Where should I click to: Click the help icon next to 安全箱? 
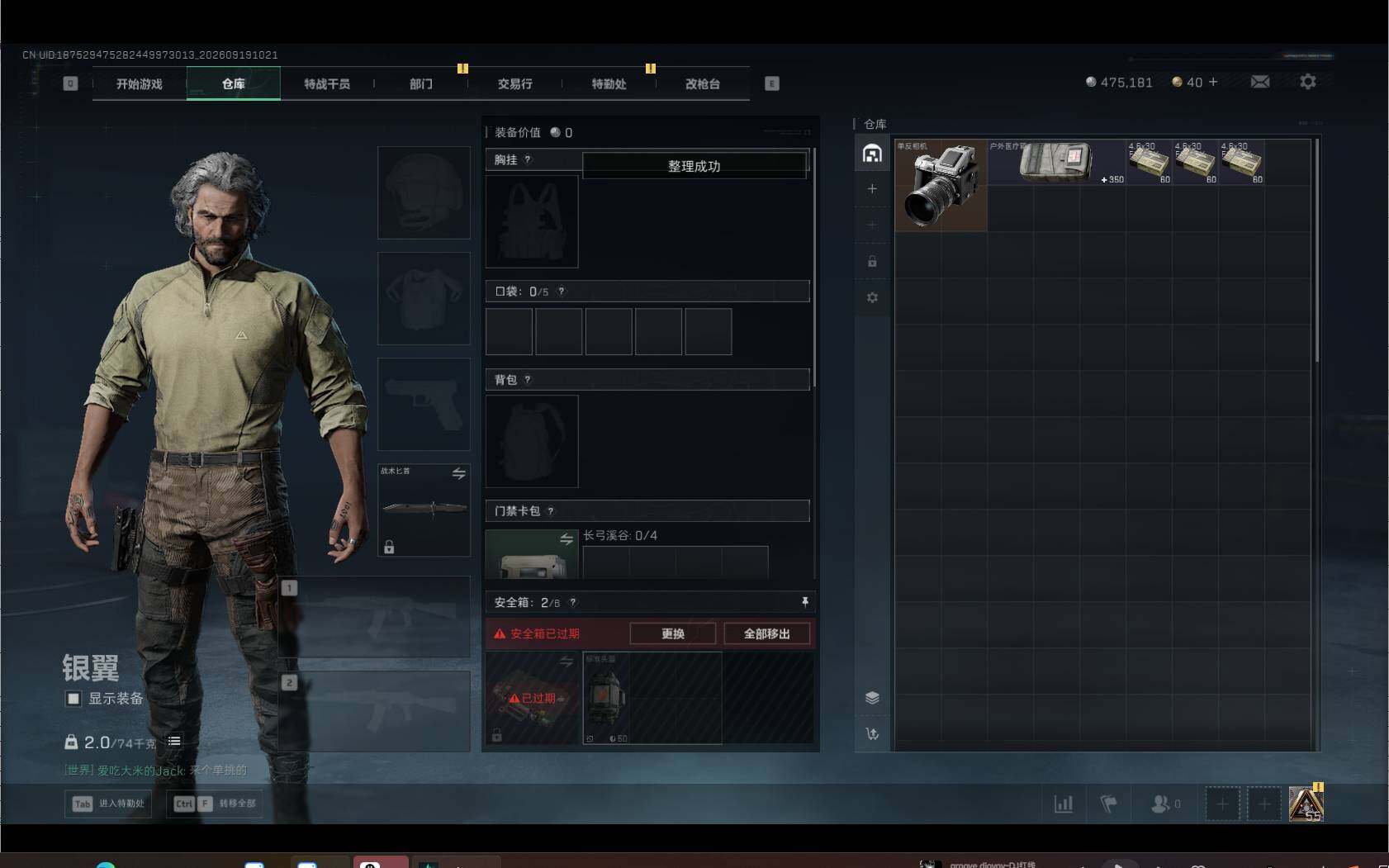(x=573, y=603)
